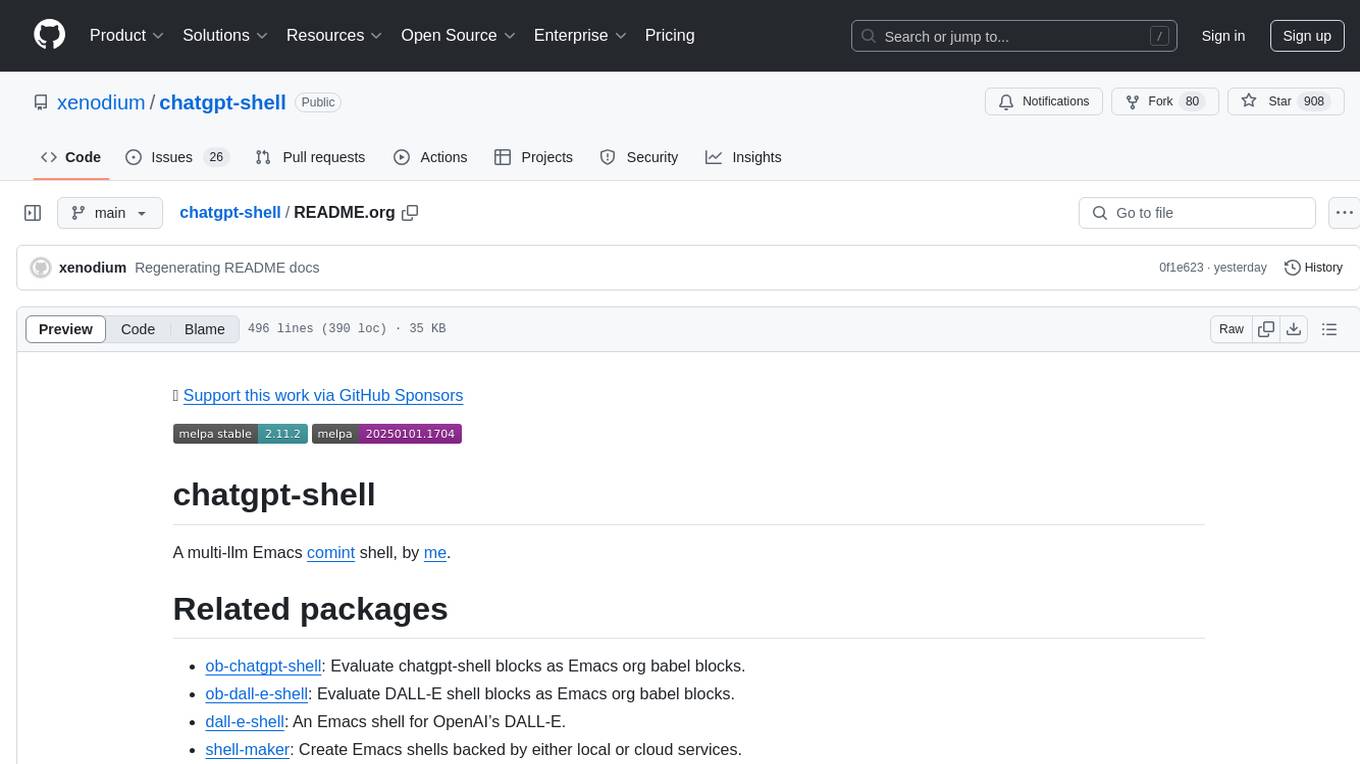
Task: Copy raw file contents
Action: [x=1266, y=329]
